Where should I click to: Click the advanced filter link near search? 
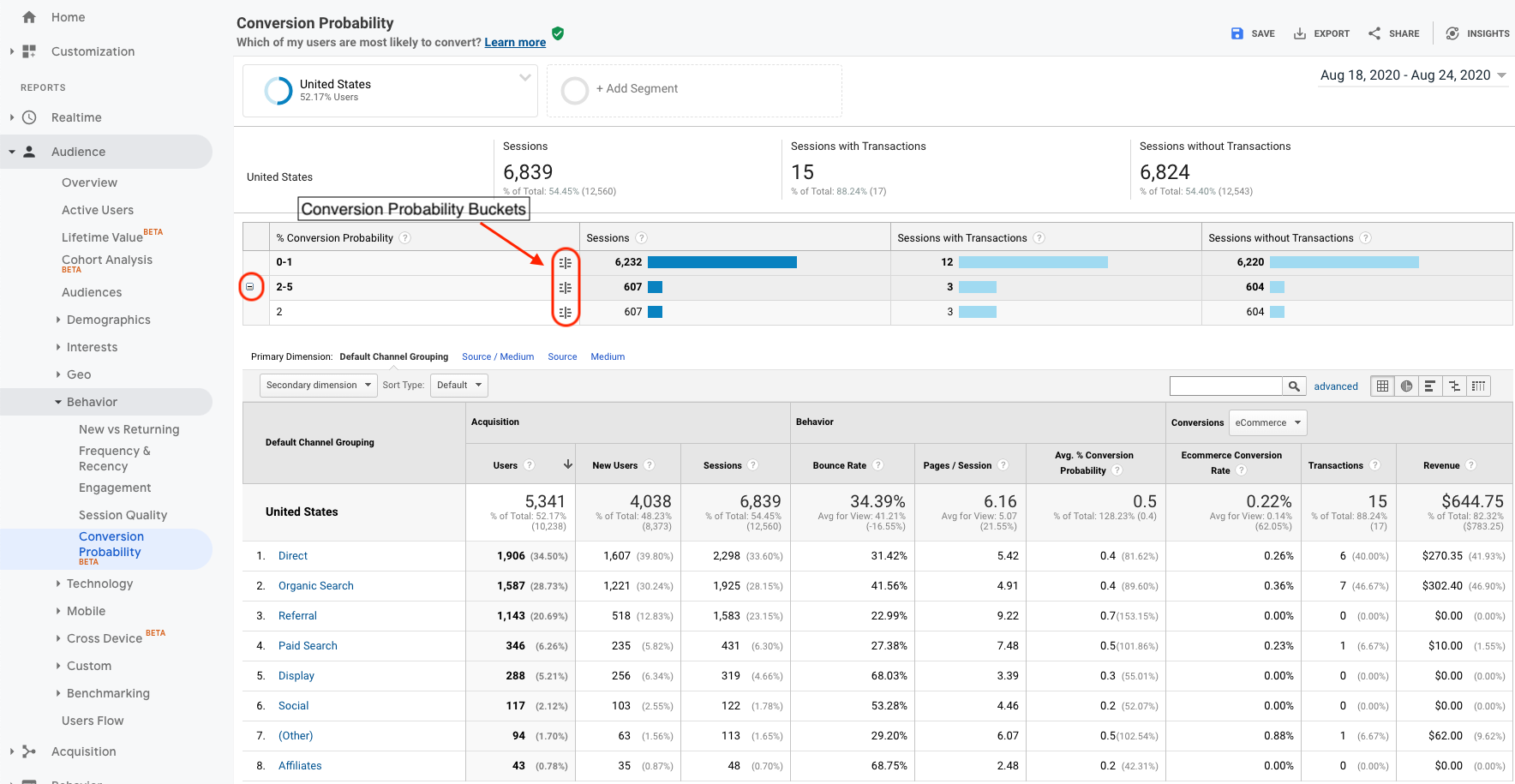[1335, 386]
